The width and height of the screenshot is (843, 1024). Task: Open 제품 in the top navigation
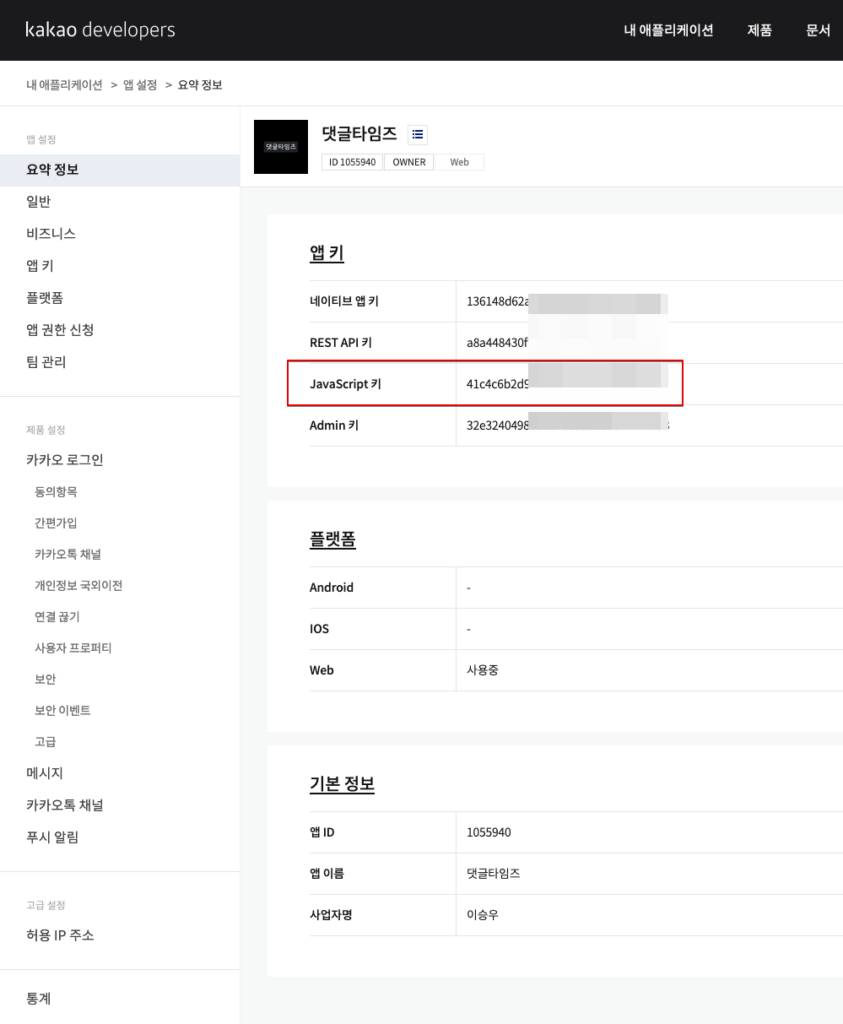760,30
